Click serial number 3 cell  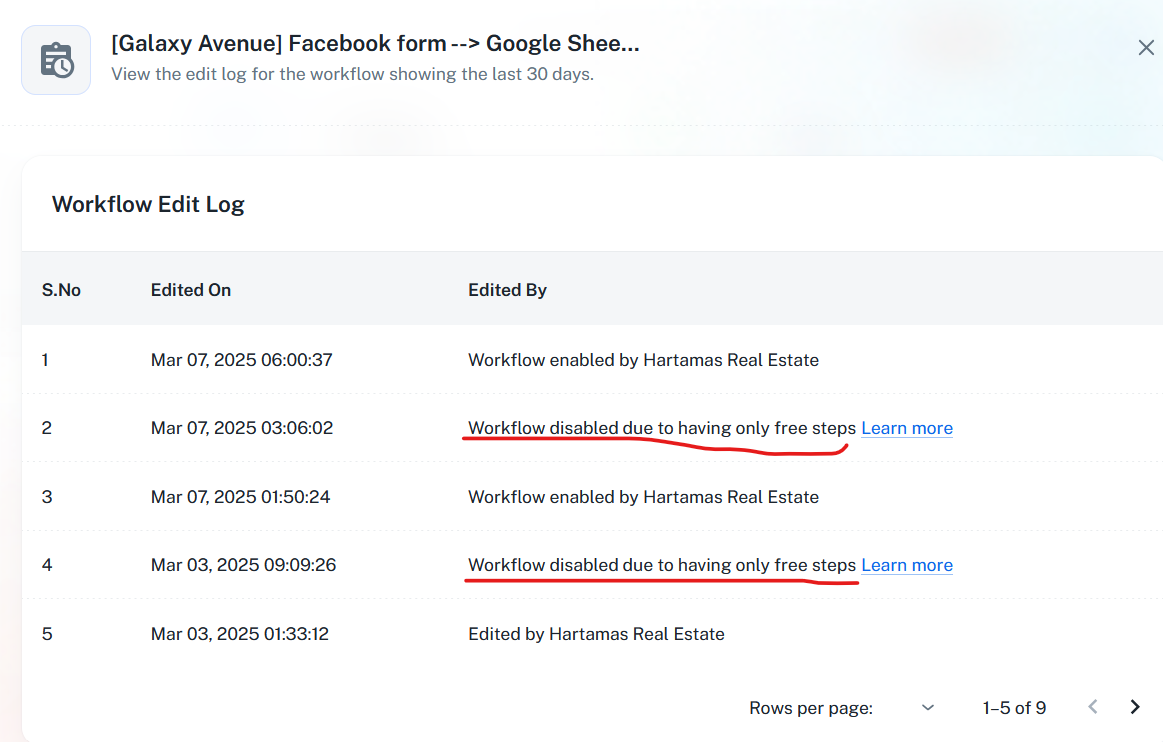point(47,497)
